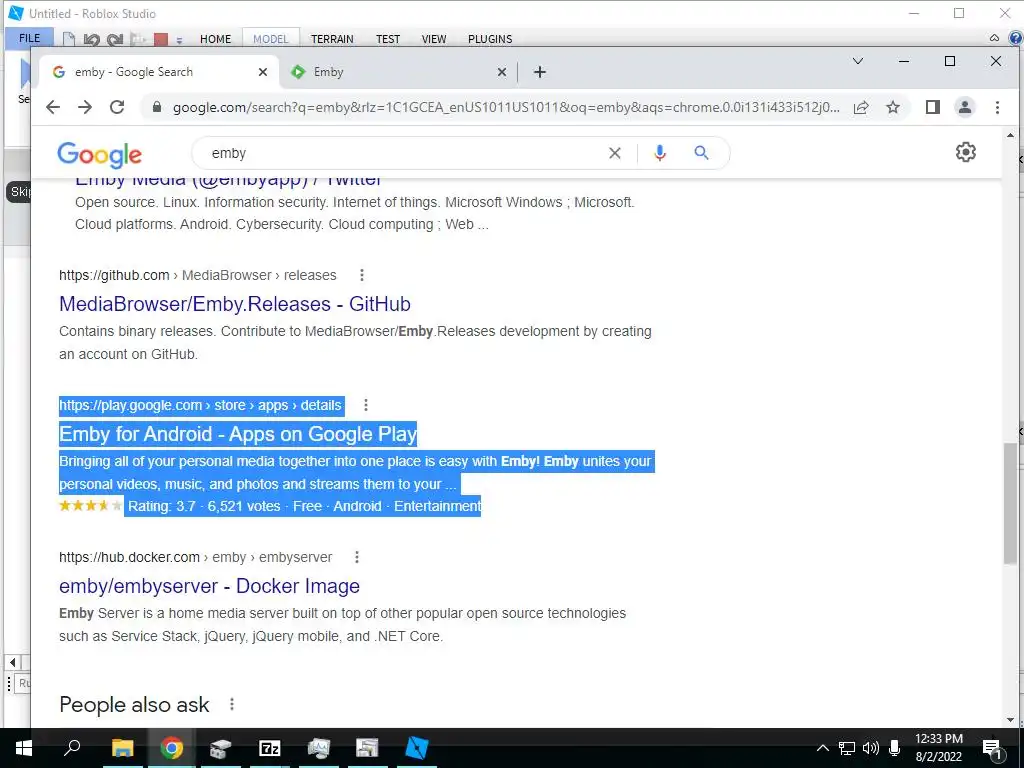Open the Chrome profile avatar menu
Image resolution: width=1024 pixels, height=768 pixels.
click(x=965, y=107)
